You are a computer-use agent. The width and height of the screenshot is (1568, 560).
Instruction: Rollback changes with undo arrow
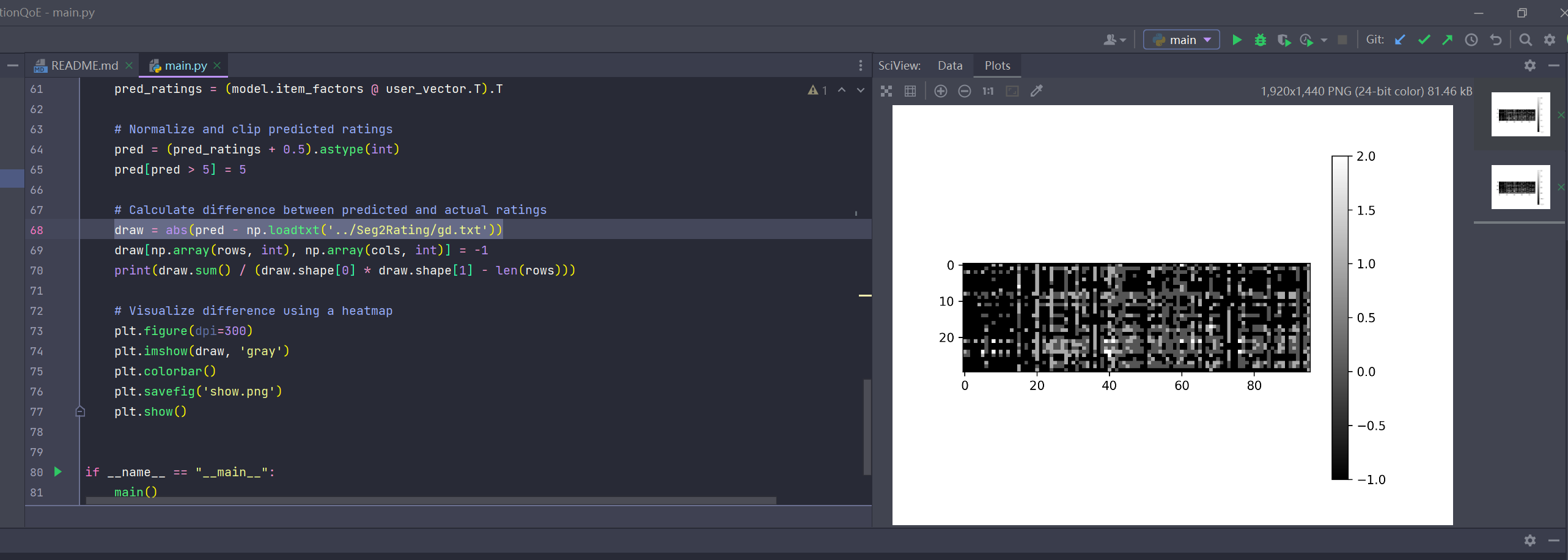coord(1495,40)
